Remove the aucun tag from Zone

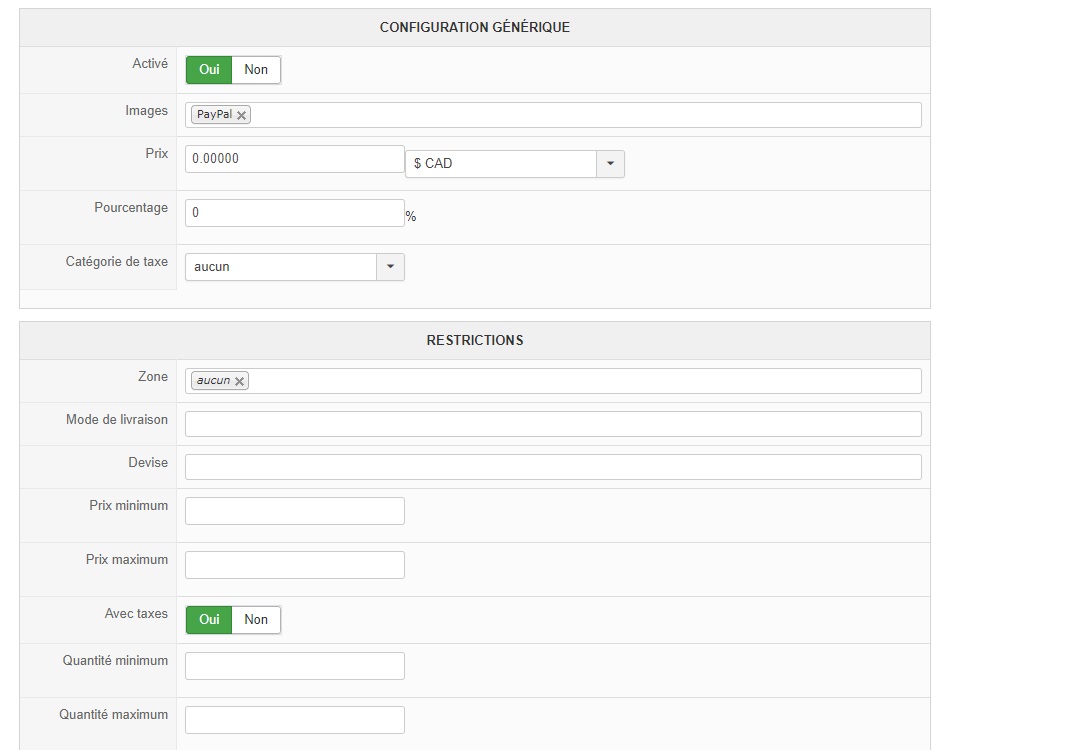point(240,382)
